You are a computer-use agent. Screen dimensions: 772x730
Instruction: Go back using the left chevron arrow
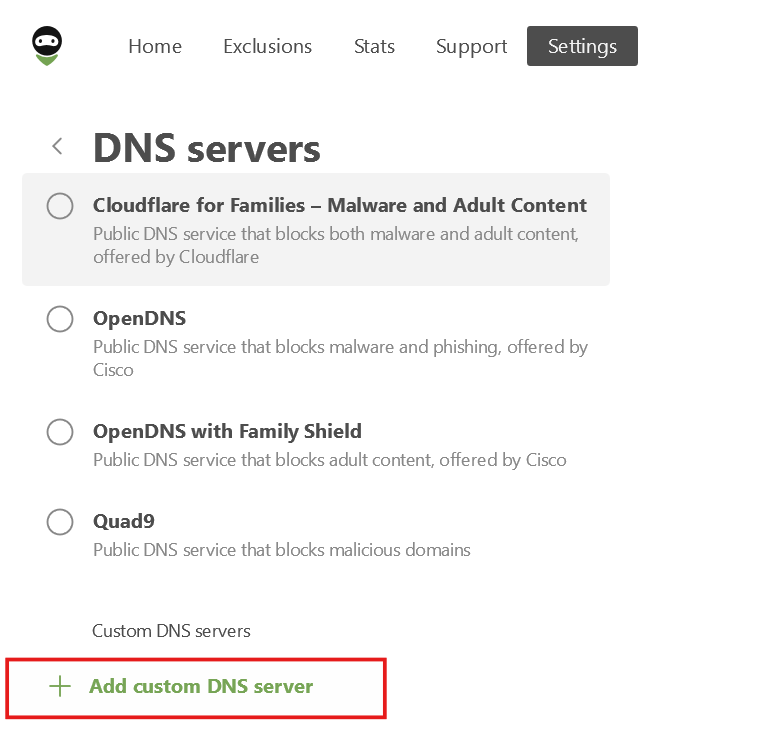click(57, 147)
